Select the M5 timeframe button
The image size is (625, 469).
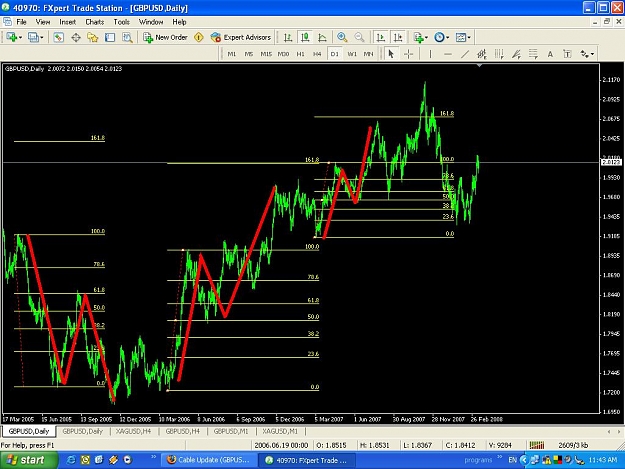pos(249,54)
